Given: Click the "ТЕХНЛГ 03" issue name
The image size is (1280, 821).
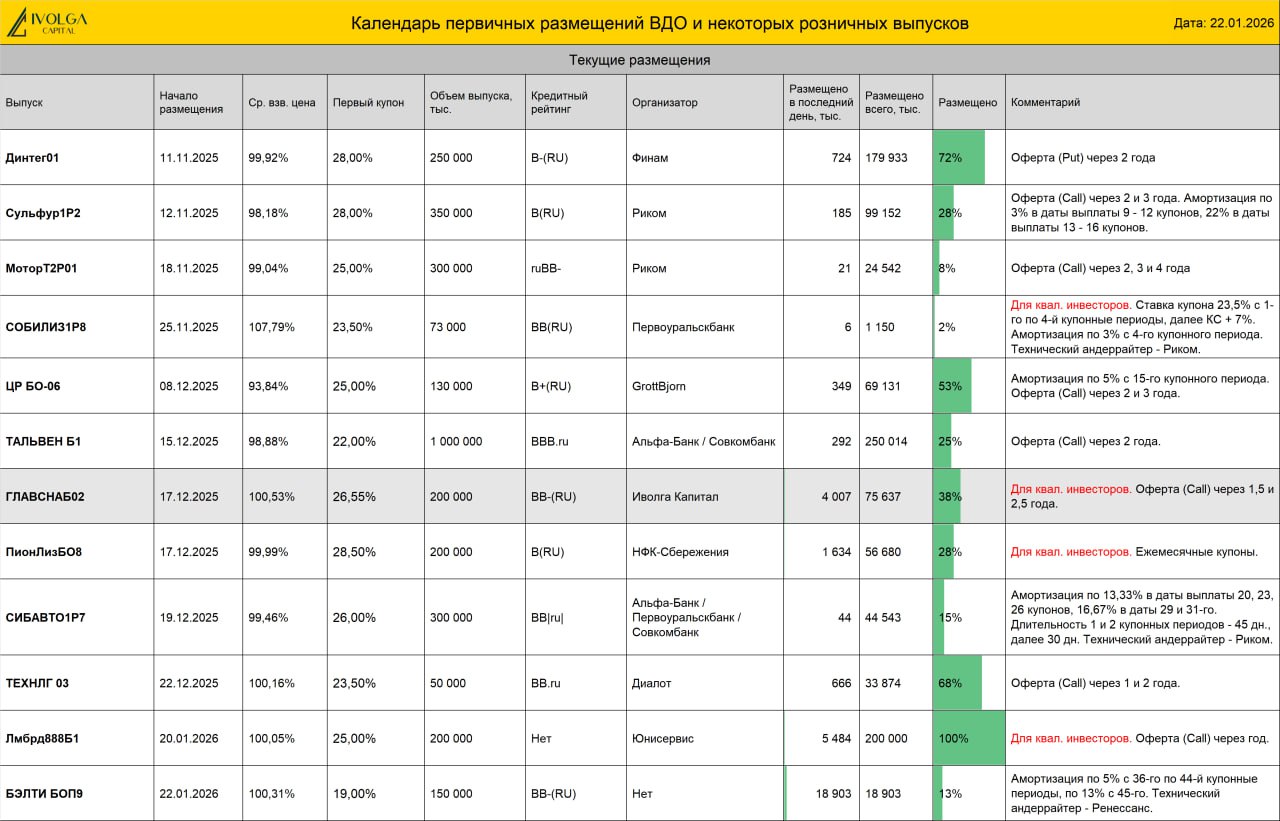Looking at the screenshot, I should (x=37, y=683).
